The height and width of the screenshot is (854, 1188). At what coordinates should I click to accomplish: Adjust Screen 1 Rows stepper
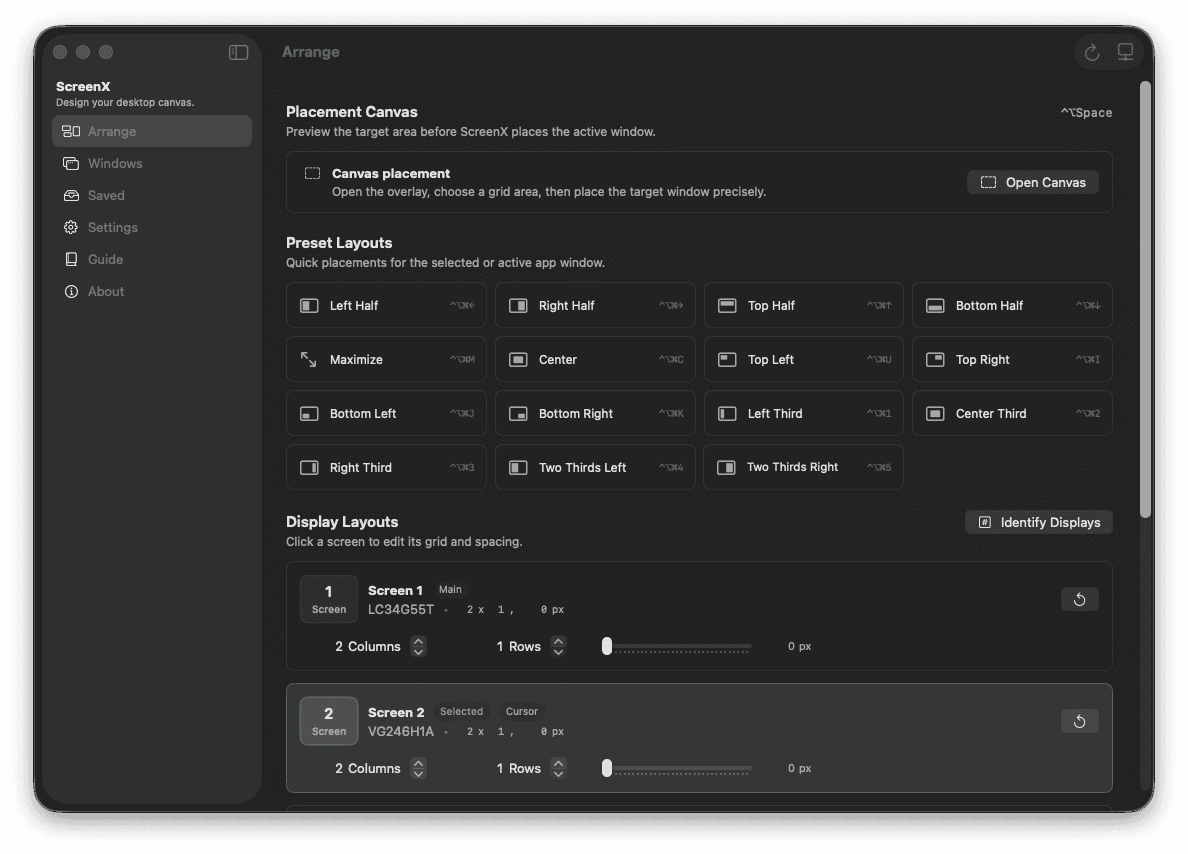[x=558, y=646]
